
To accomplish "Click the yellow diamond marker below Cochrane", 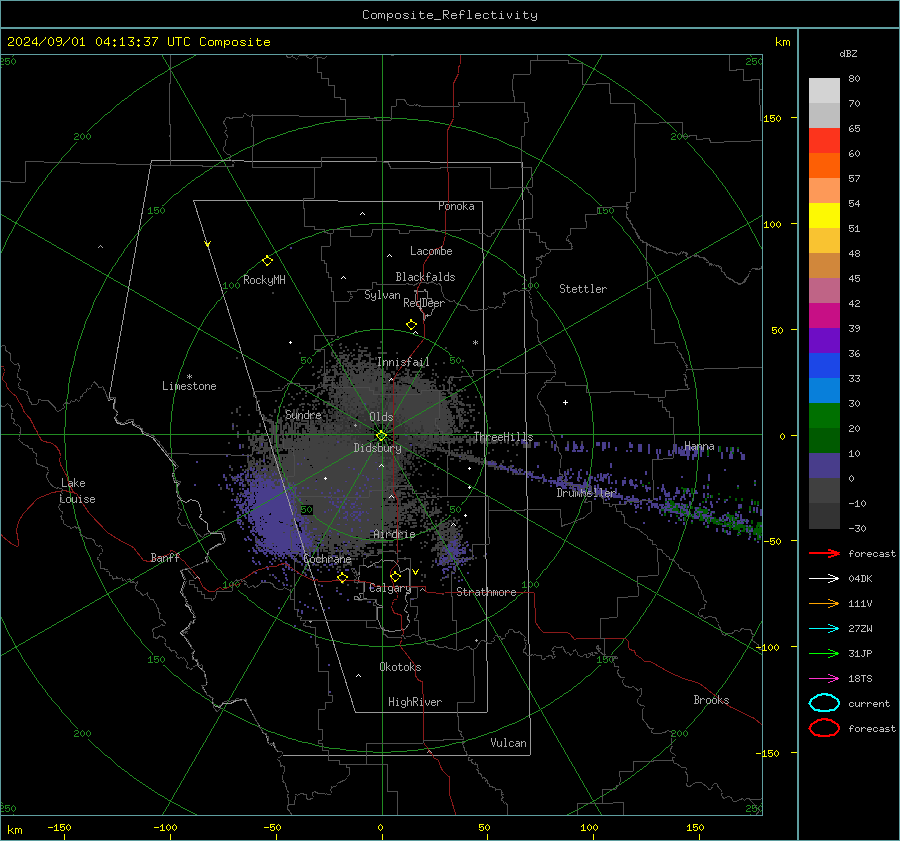I will 342,577.
